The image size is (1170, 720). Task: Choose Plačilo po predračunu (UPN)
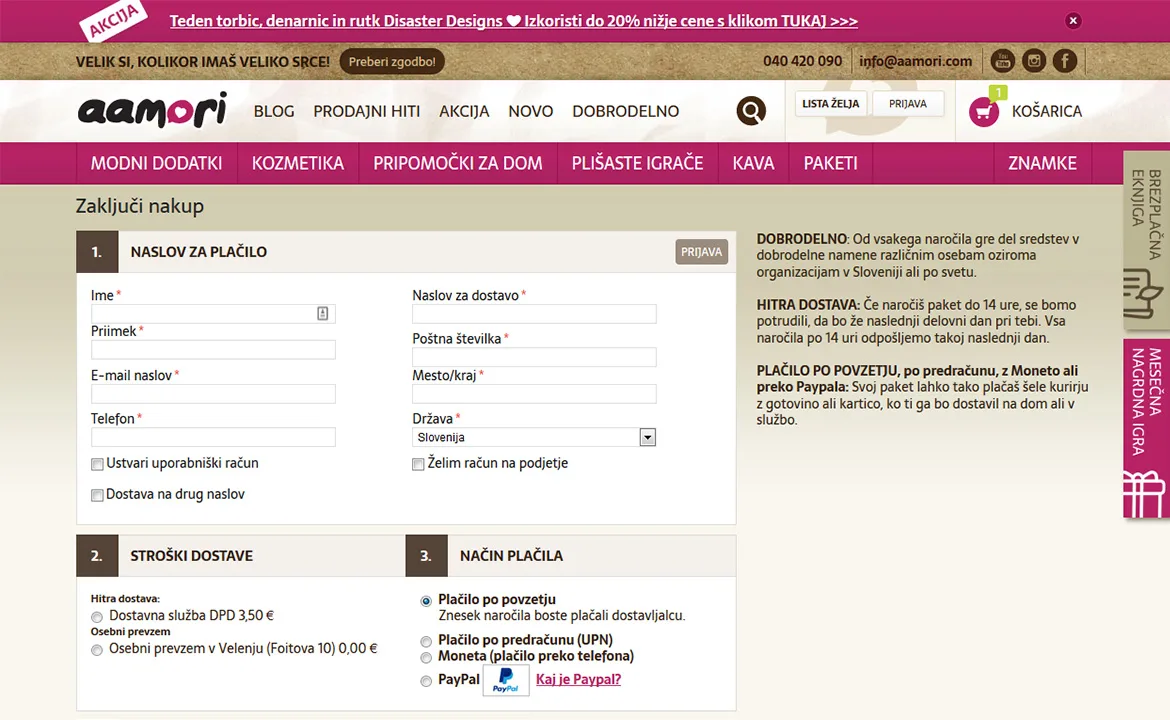click(x=426, y=641)
